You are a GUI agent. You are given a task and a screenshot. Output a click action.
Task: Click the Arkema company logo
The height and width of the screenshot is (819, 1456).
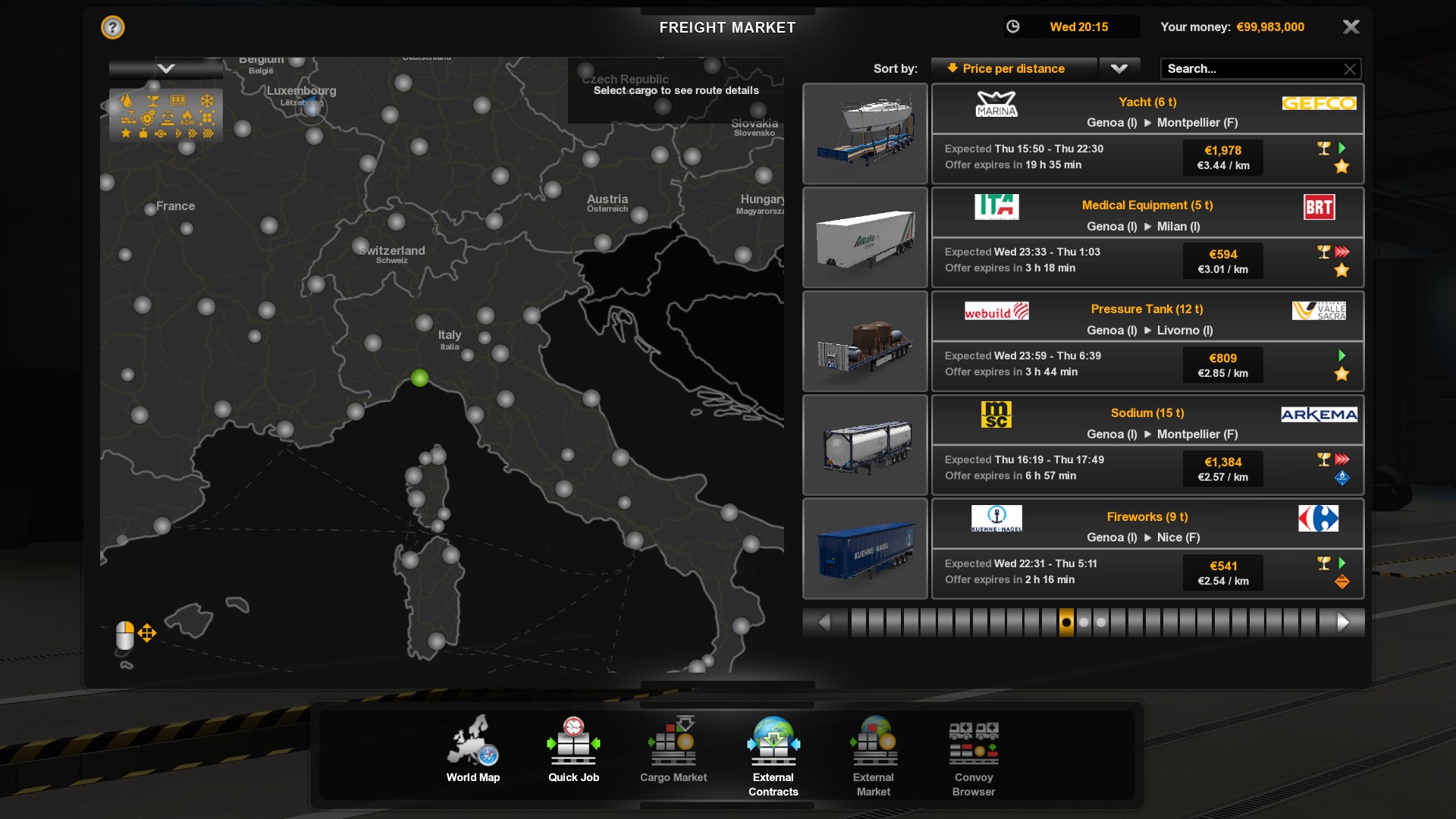point(1319,414)
